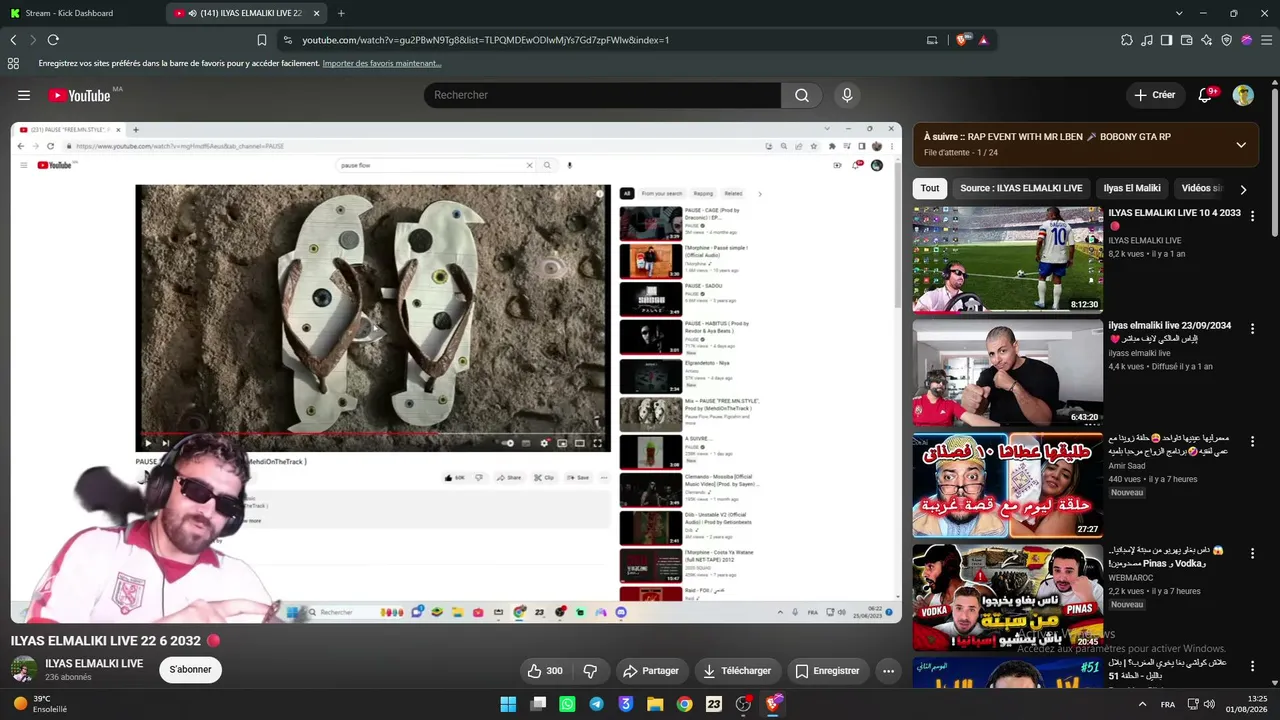Show the browser sidebar panel
The image size is (1280, 720).
pyautogui.click(x=1167, y=40)
